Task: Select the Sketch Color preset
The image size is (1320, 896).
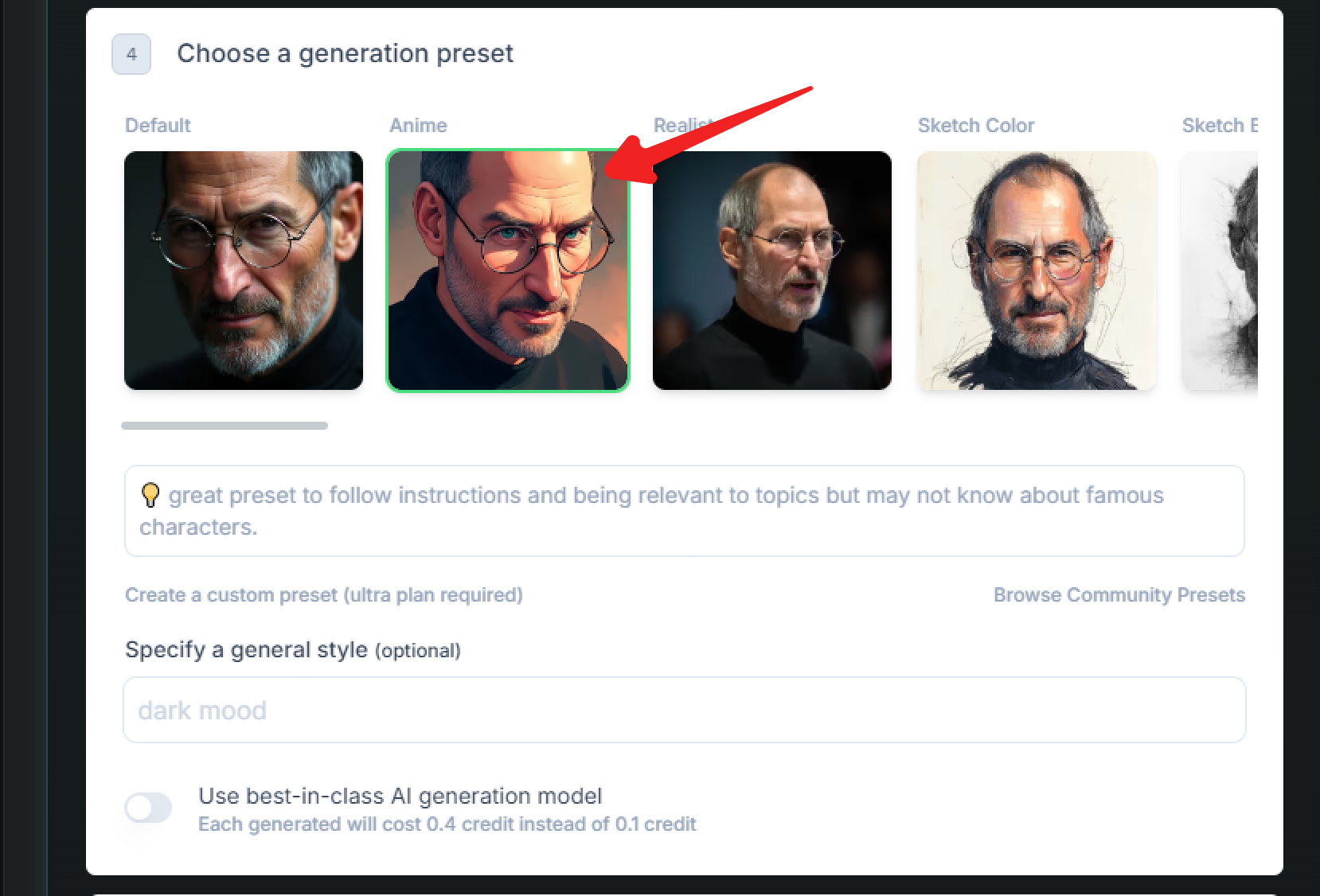Action: click(x=1036, y=271)
